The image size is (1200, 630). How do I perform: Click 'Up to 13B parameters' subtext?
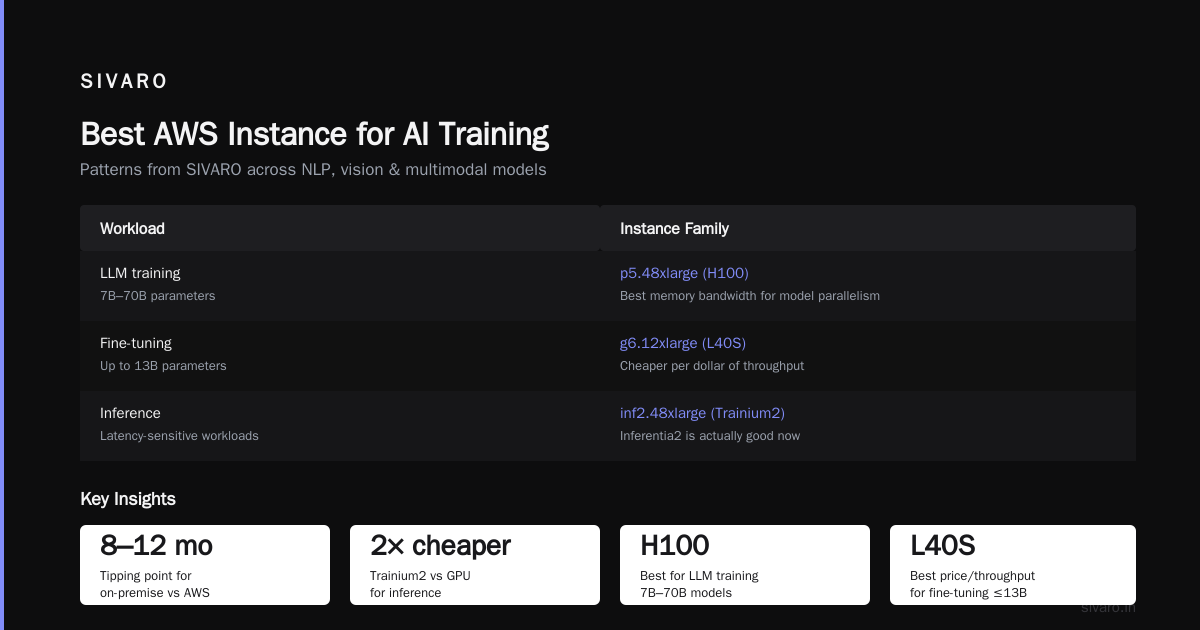(x=163, y=366)
